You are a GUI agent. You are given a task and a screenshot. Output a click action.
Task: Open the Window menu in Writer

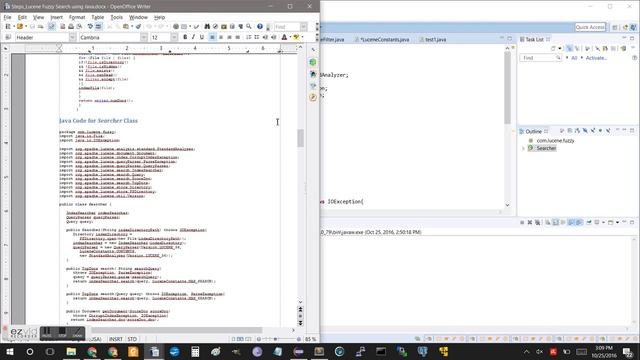pyautogui.click(x=138, y=18)
